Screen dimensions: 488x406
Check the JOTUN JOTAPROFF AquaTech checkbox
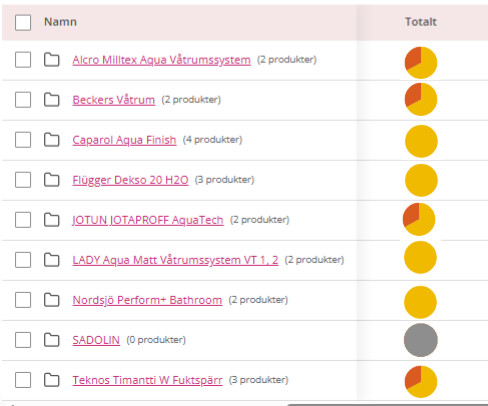coord(23,220)
